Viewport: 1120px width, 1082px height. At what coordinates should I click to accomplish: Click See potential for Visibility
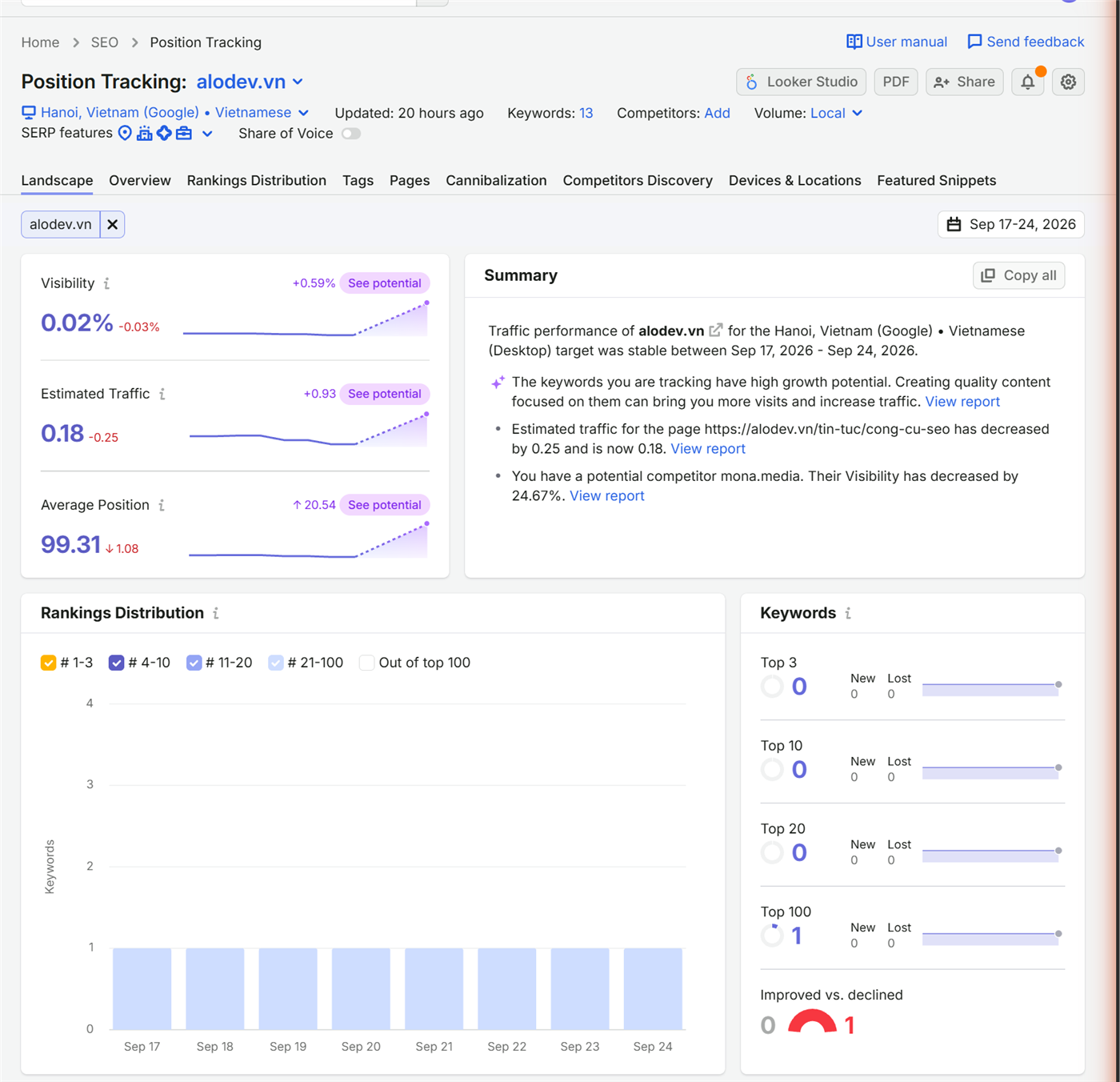385,283
